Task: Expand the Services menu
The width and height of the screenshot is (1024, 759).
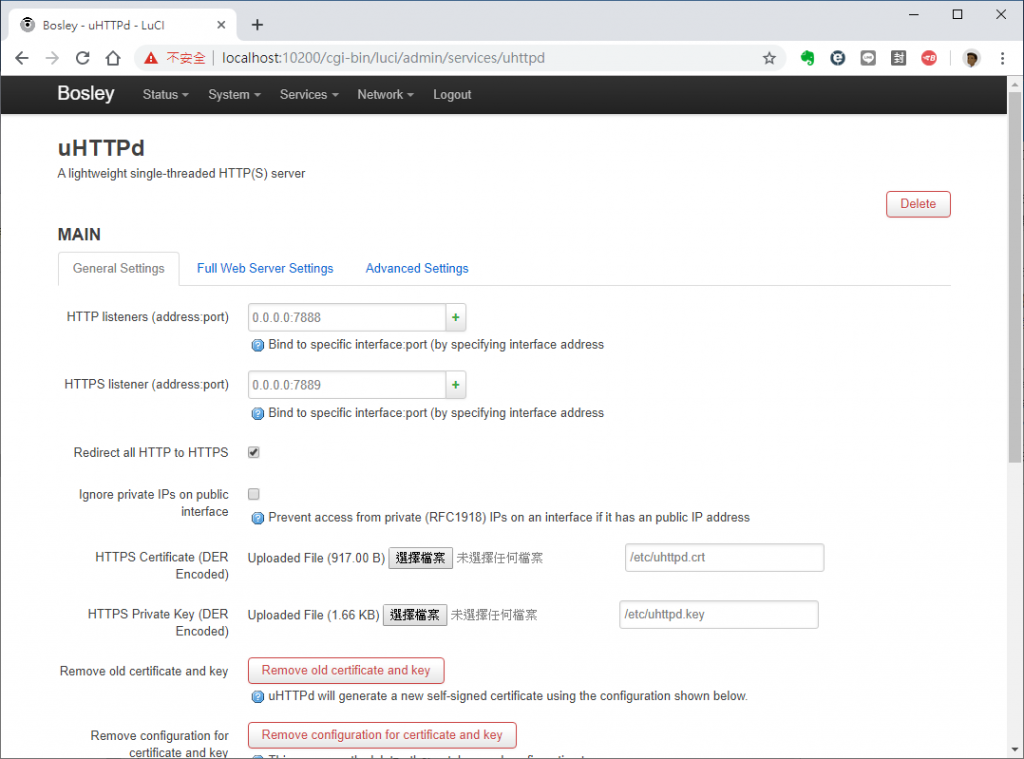Action: [309, 95]
